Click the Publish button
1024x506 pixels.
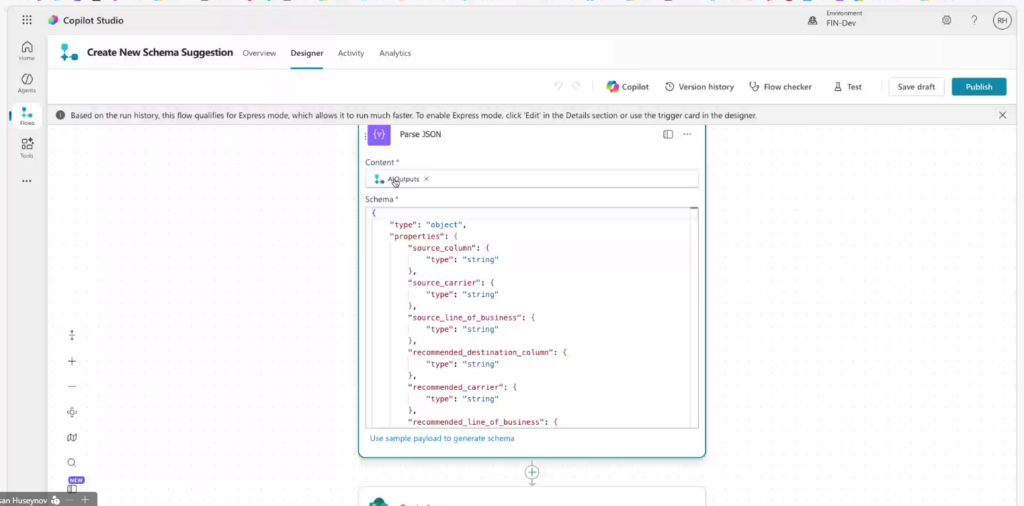978,87
